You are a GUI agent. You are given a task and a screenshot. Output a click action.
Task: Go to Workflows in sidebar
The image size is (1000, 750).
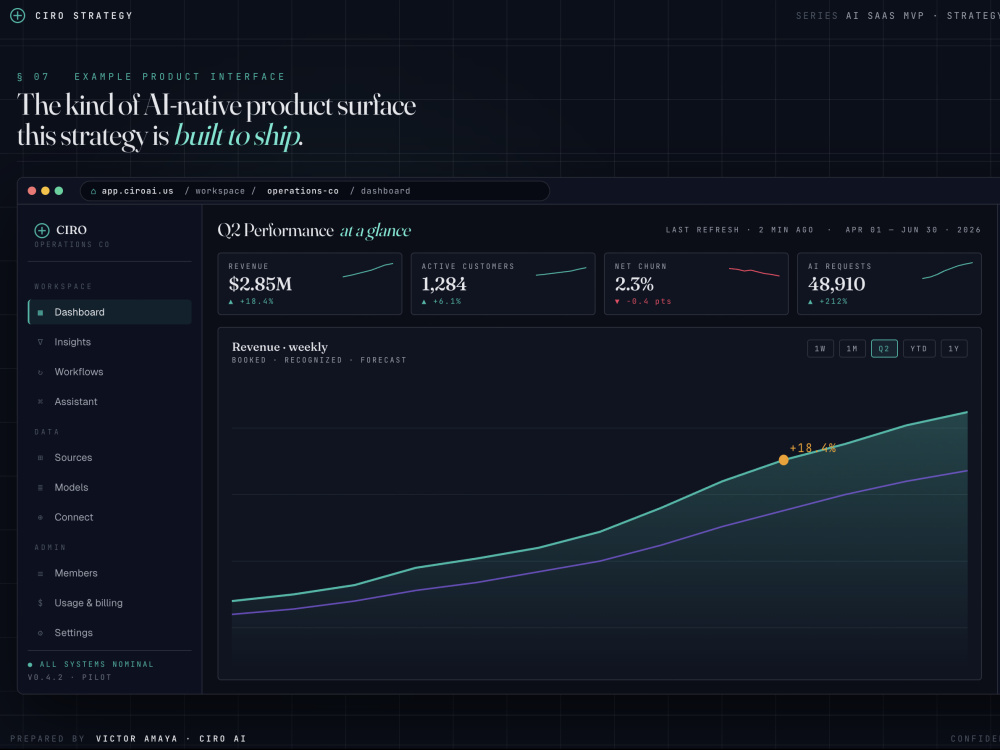110,372
